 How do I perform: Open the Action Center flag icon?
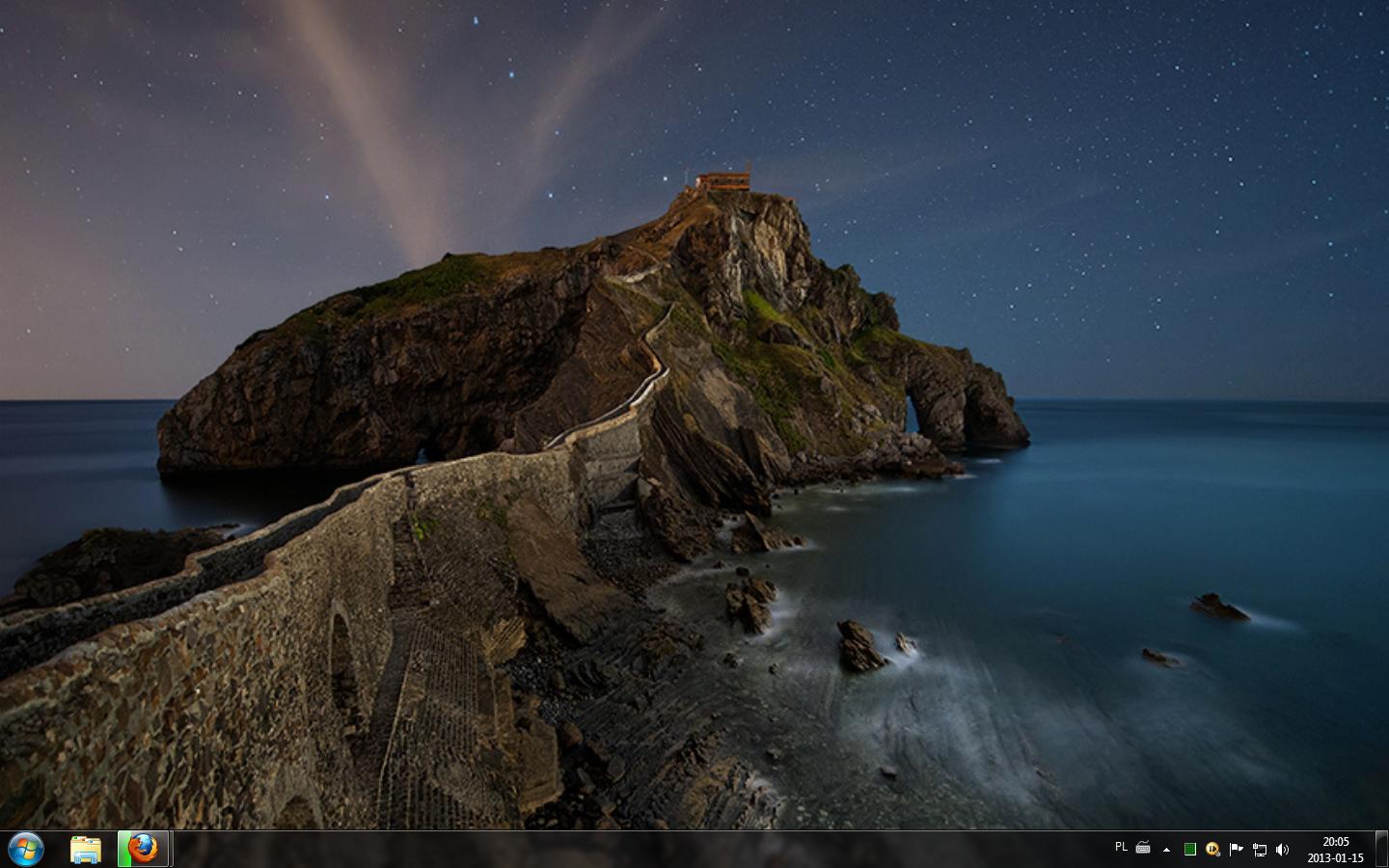pos(1236,850)
